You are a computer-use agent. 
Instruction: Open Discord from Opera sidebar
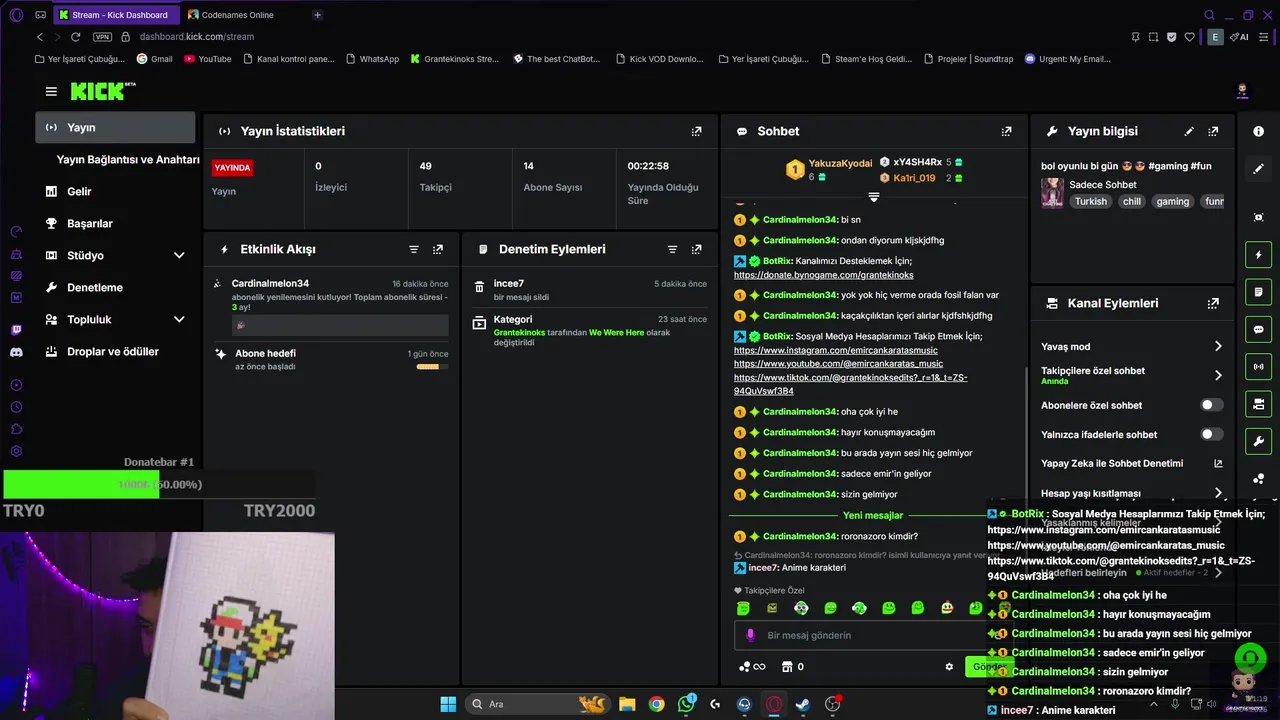point(16,352)
